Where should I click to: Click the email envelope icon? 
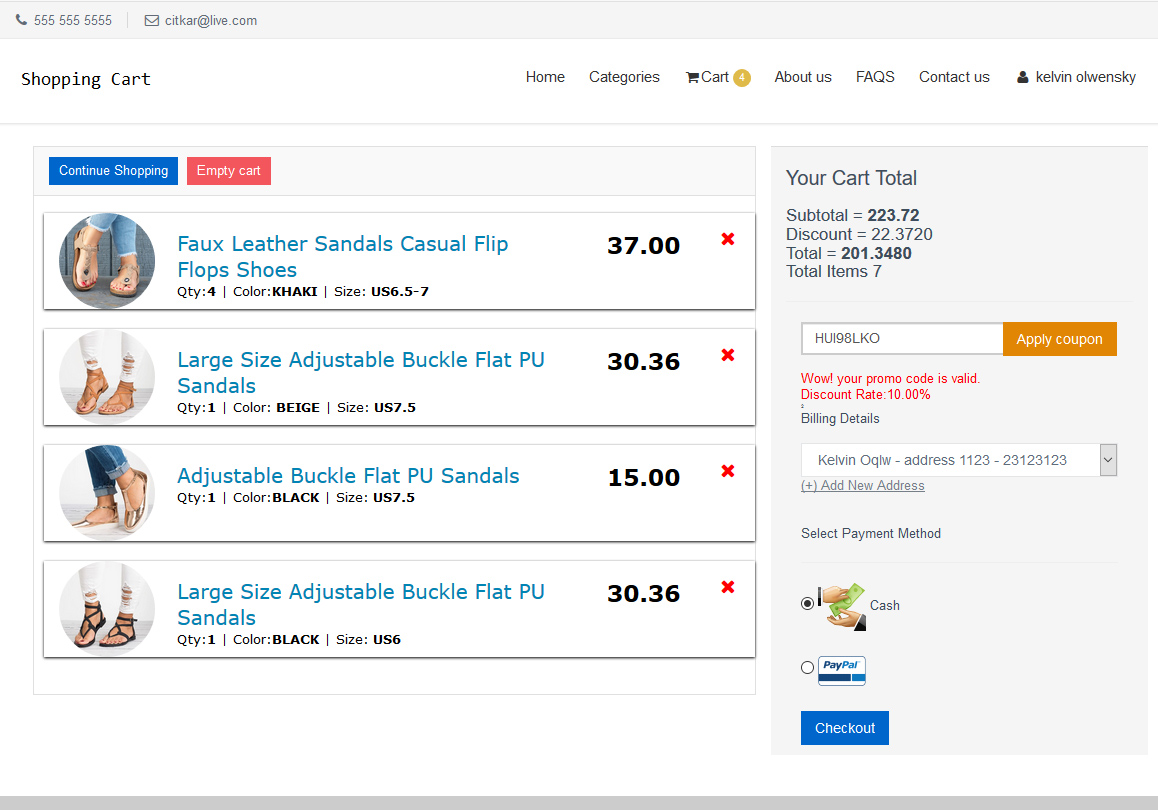tap(152, 20)
